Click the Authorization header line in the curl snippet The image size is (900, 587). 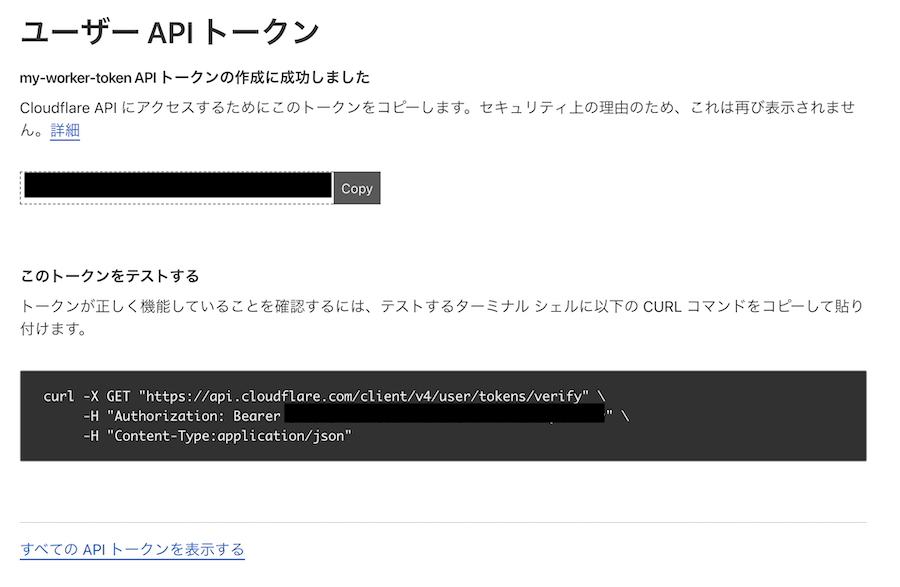click(x=180, y=416)
